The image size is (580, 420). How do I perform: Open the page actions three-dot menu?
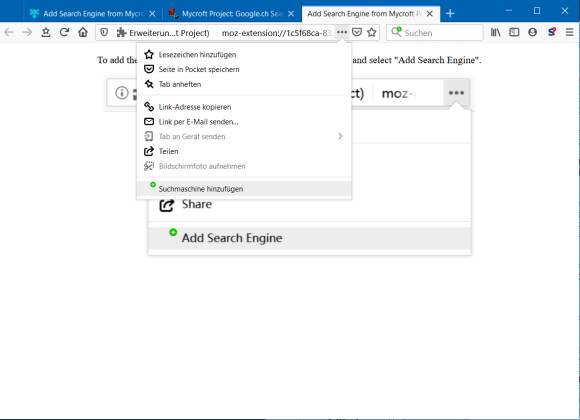pos(342,33)
